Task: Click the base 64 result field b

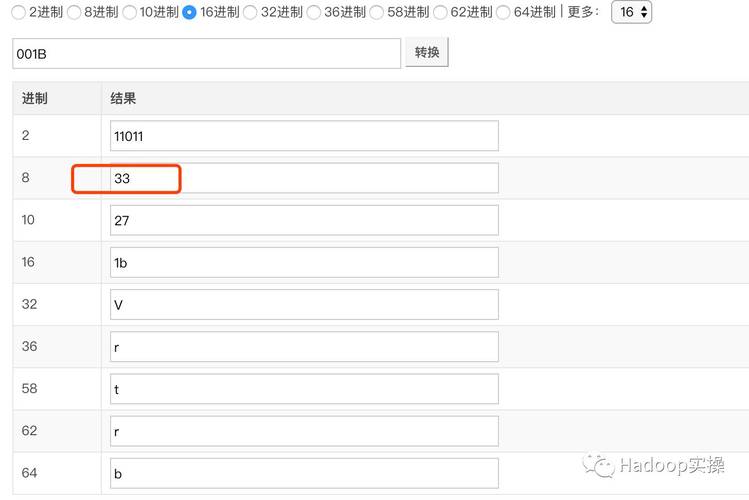Action: point(304,473)
